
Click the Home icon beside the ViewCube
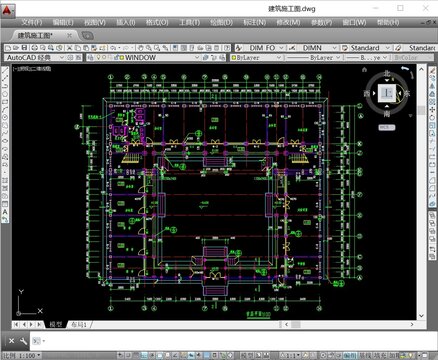[x=364, y=70]
